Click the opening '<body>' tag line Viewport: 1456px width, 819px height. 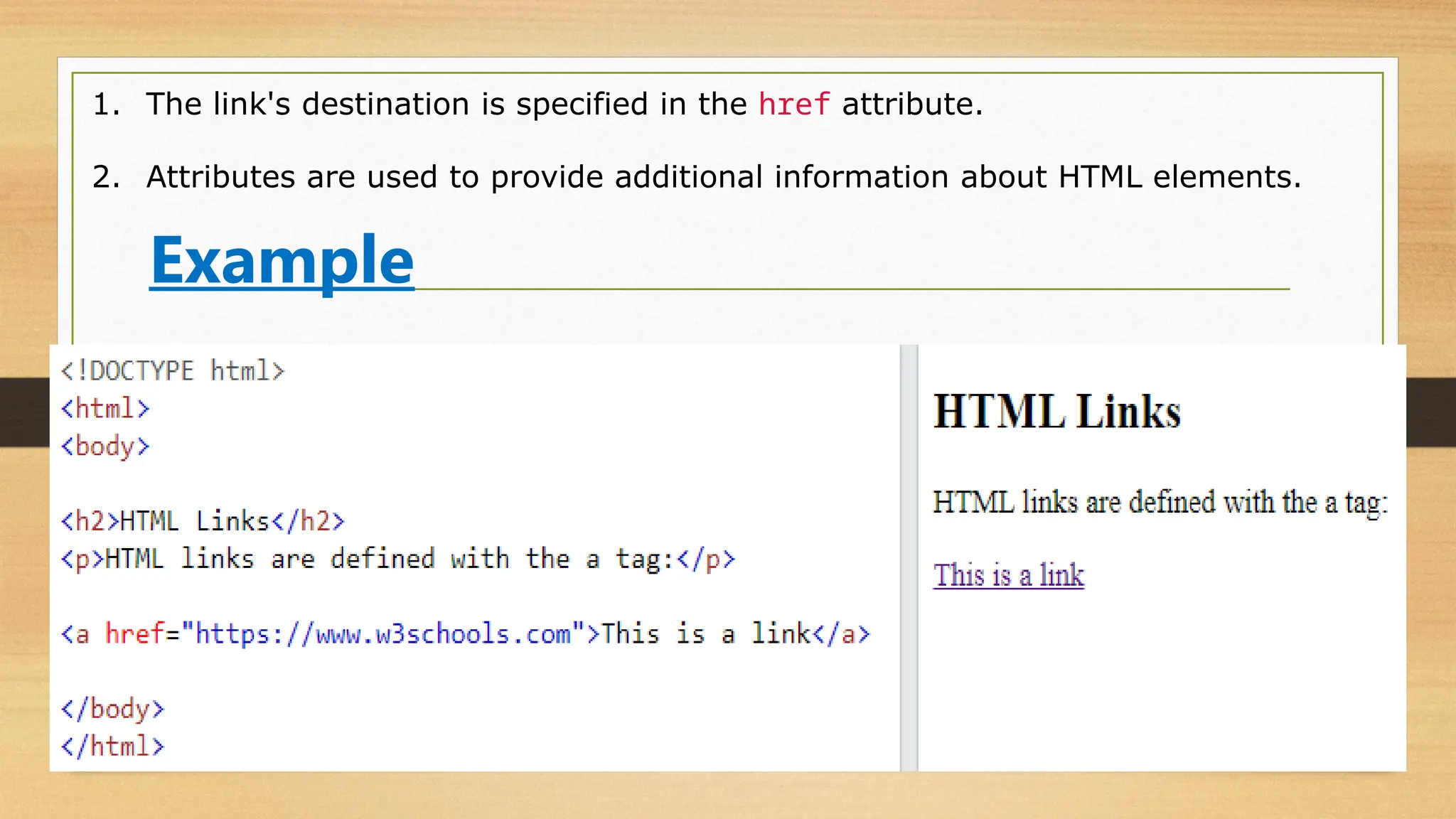105,447
